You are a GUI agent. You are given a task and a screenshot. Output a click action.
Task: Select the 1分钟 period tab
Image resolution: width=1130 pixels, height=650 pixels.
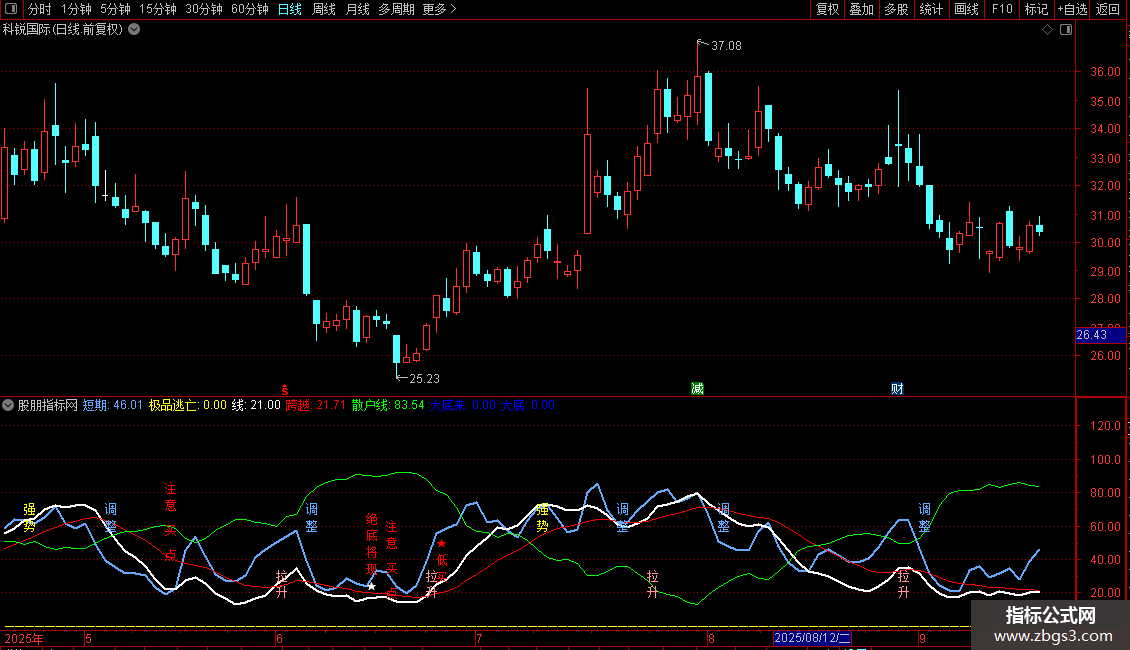tap(76, 9)
